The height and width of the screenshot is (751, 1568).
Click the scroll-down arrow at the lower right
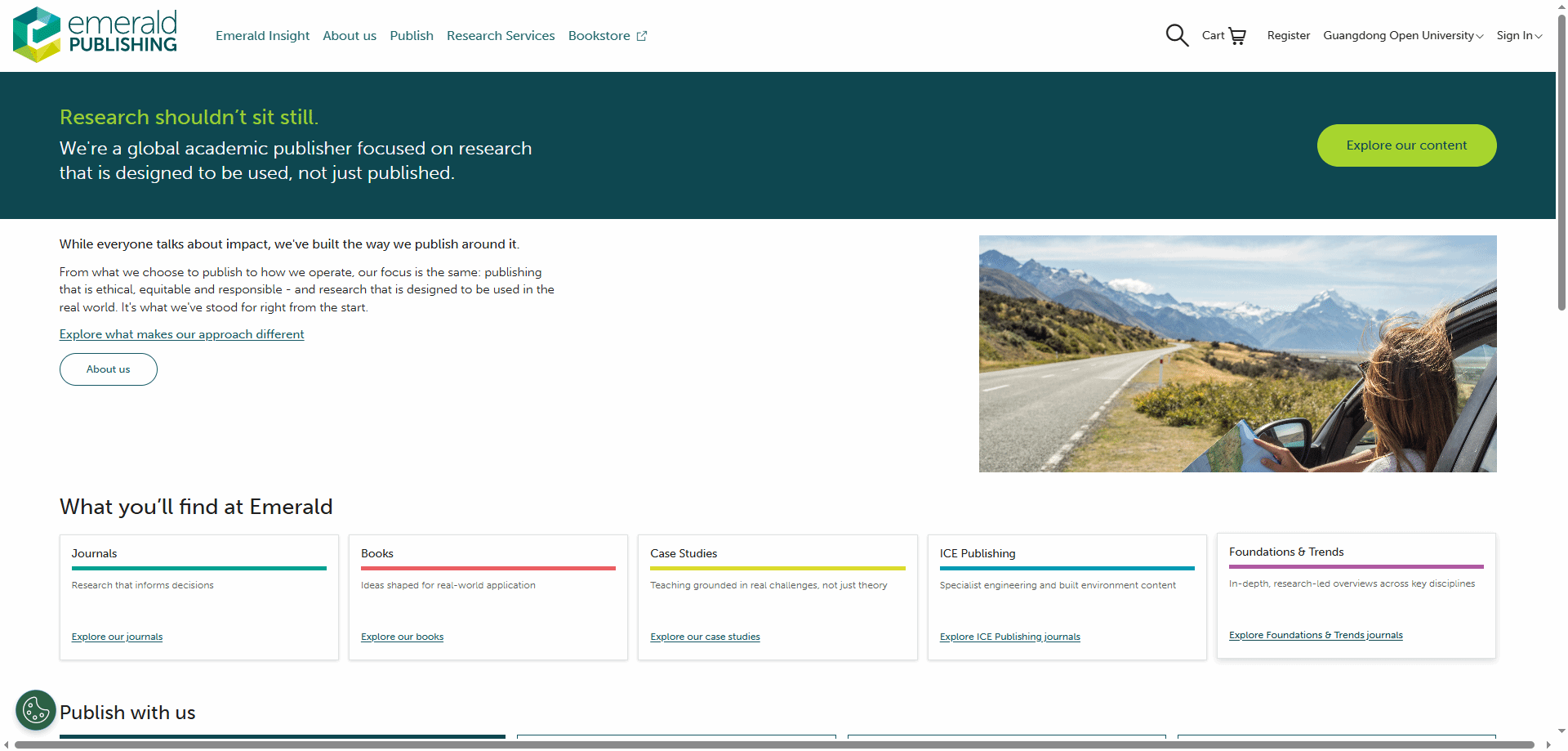(x=1561, y=731)
